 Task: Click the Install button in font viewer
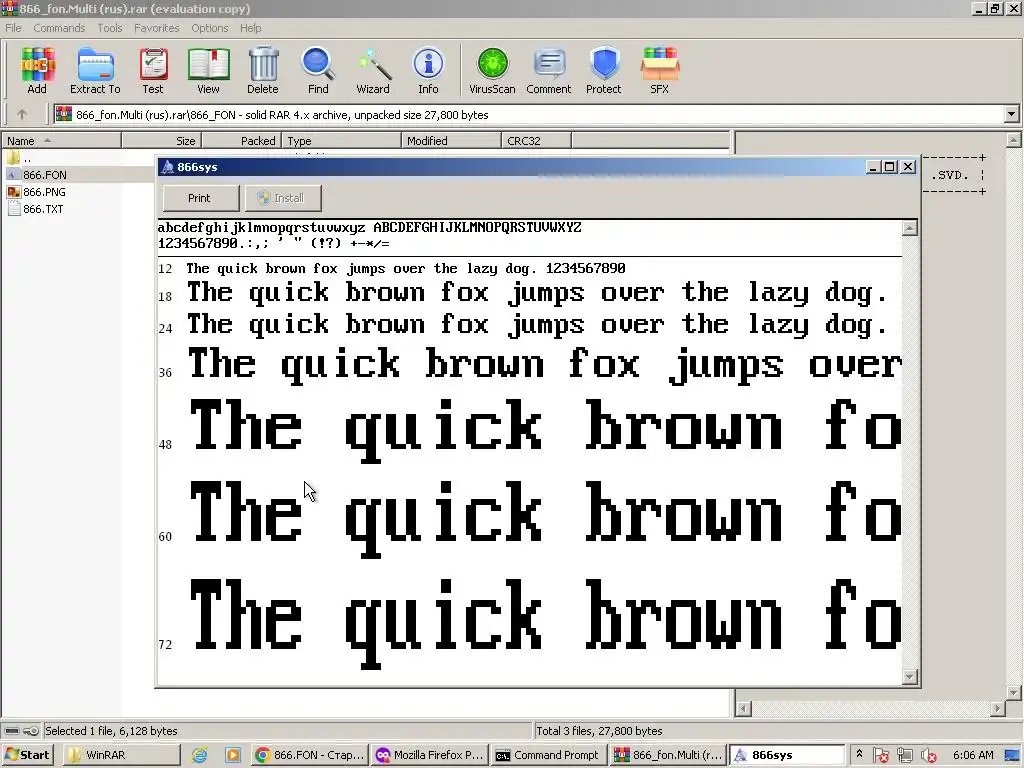click(283, 198)
